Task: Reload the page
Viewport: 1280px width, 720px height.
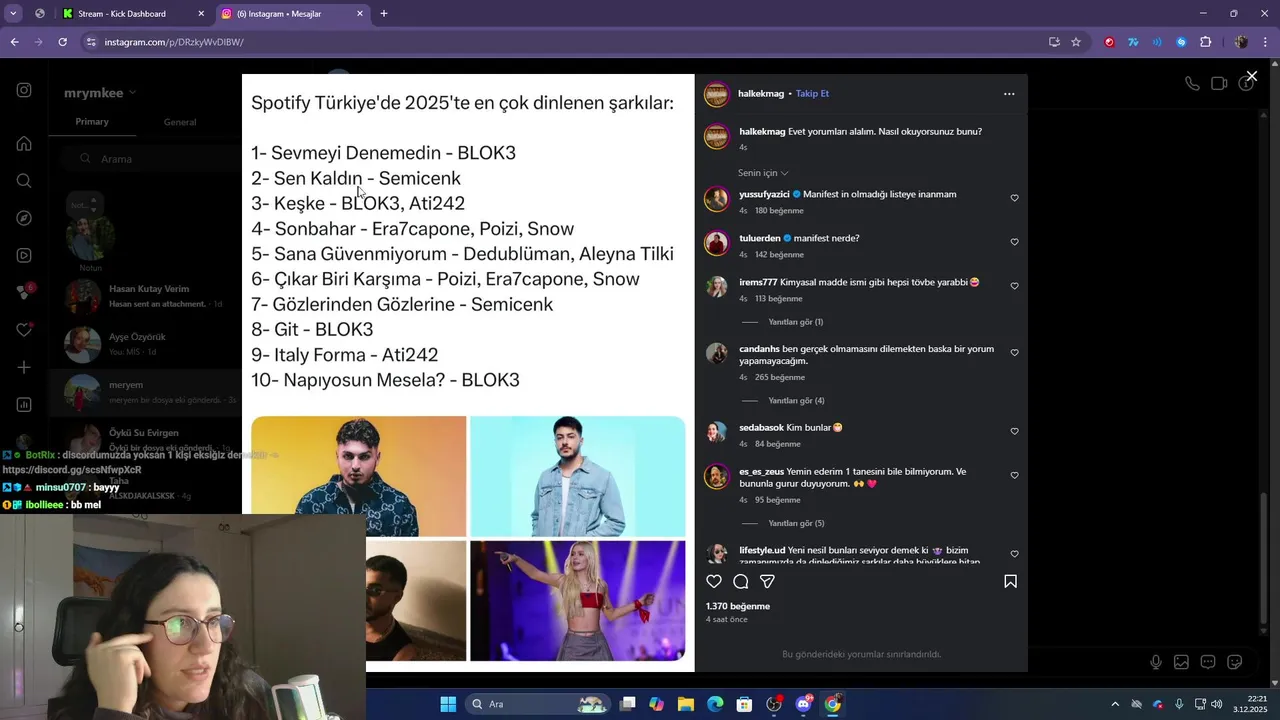Action: click(x=62, y=42)
